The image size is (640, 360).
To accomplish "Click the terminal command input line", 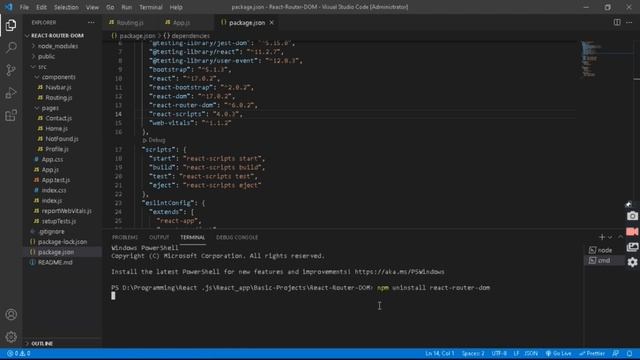I will pos(300,288).
